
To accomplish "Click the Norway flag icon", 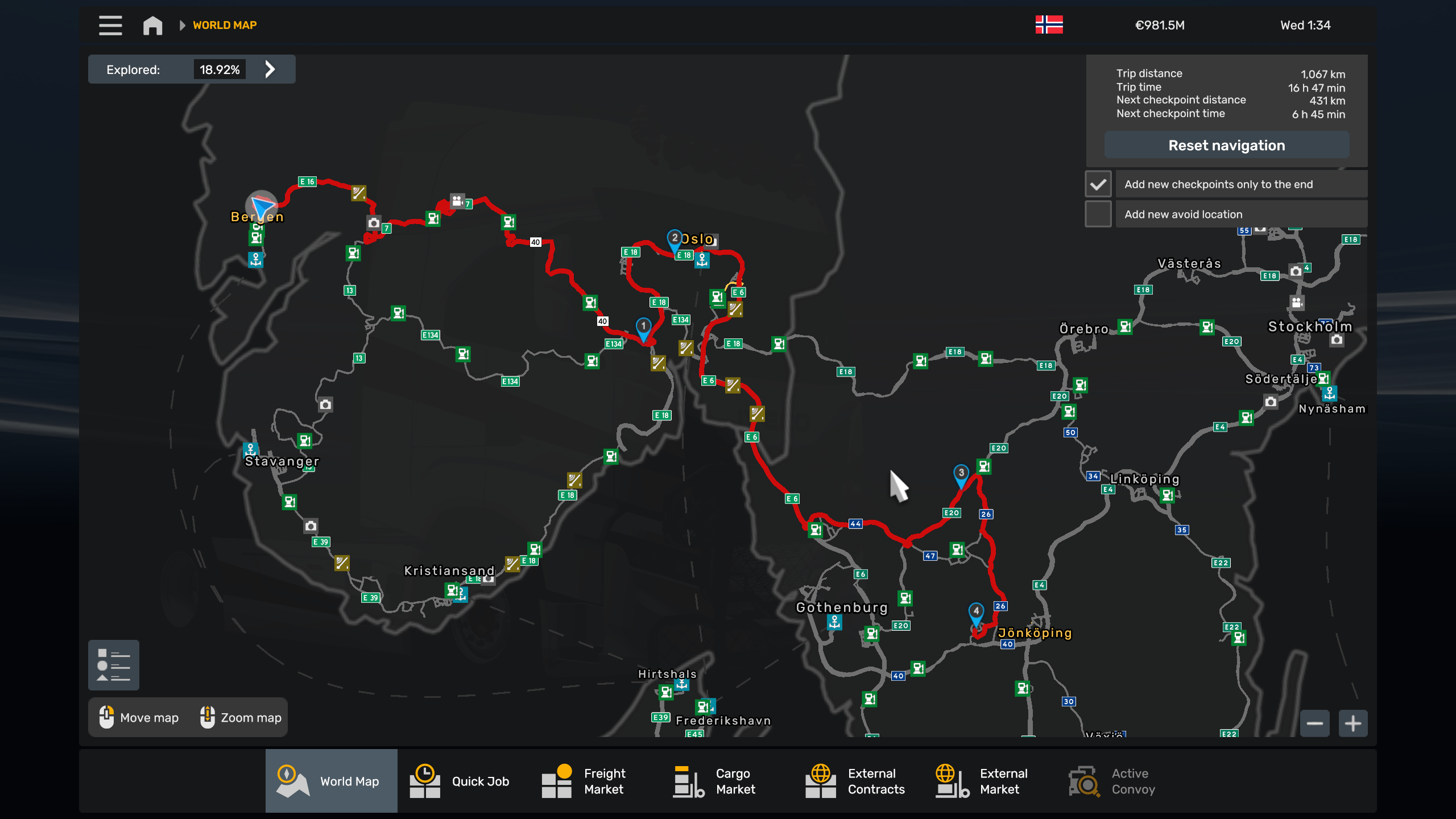I will click(1049, 25).
